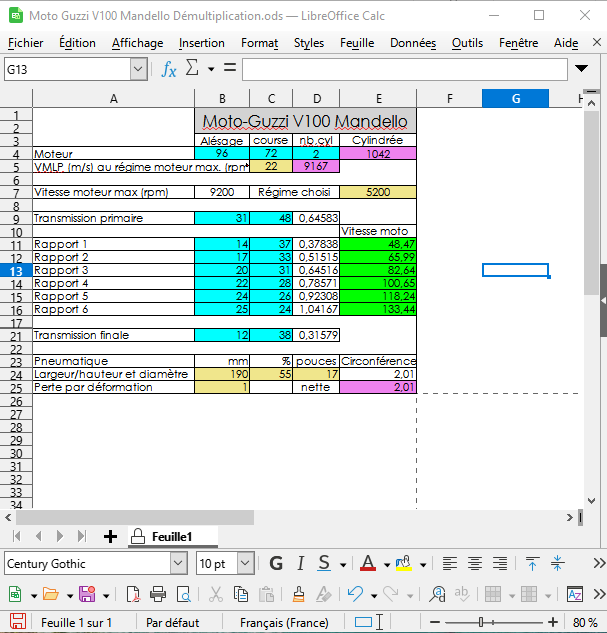Click the equals Formula icon
Screen dimensions: 607x633
(x=230, y=67)
